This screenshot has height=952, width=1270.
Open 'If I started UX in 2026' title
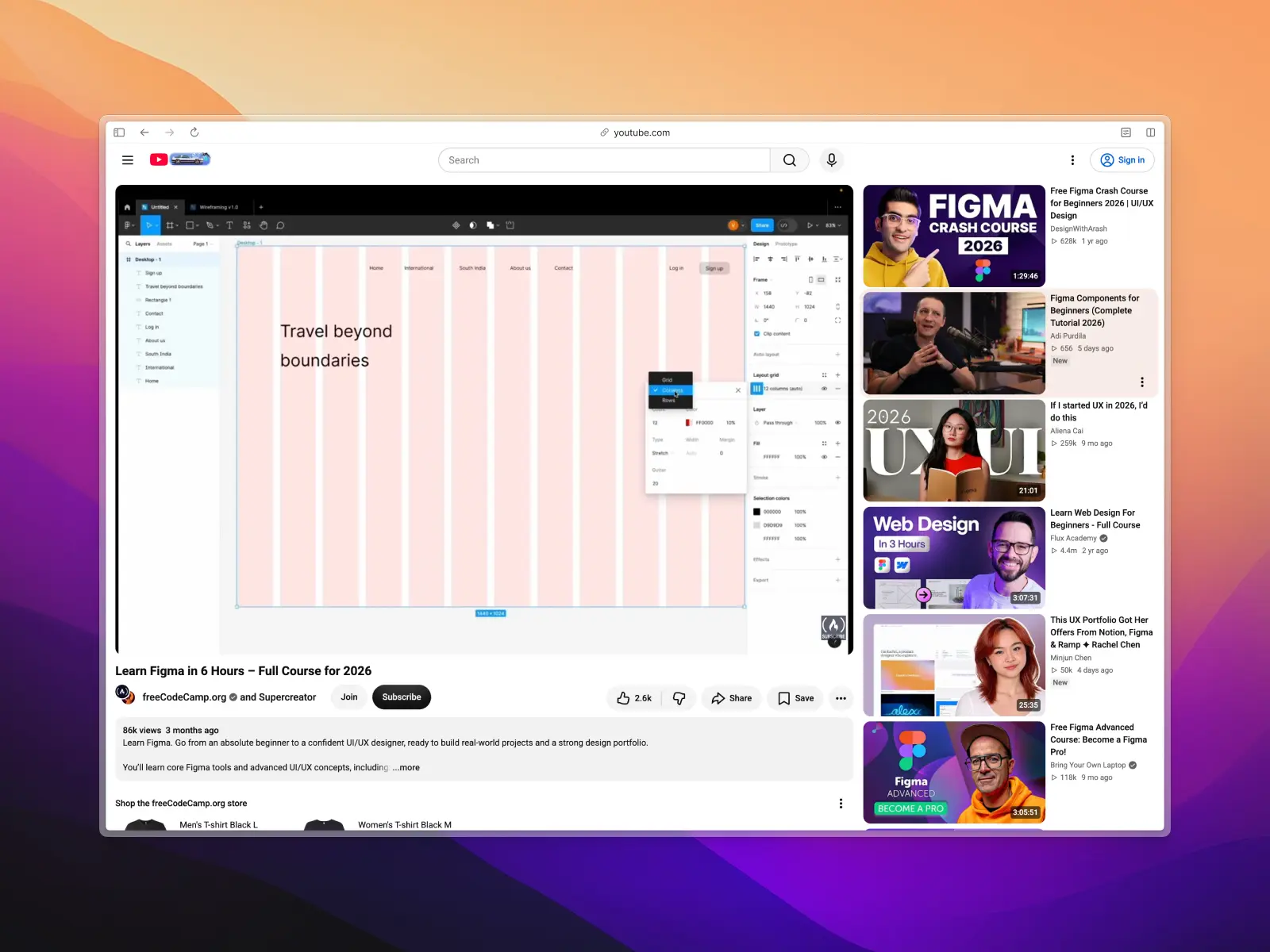(1099, 412)
